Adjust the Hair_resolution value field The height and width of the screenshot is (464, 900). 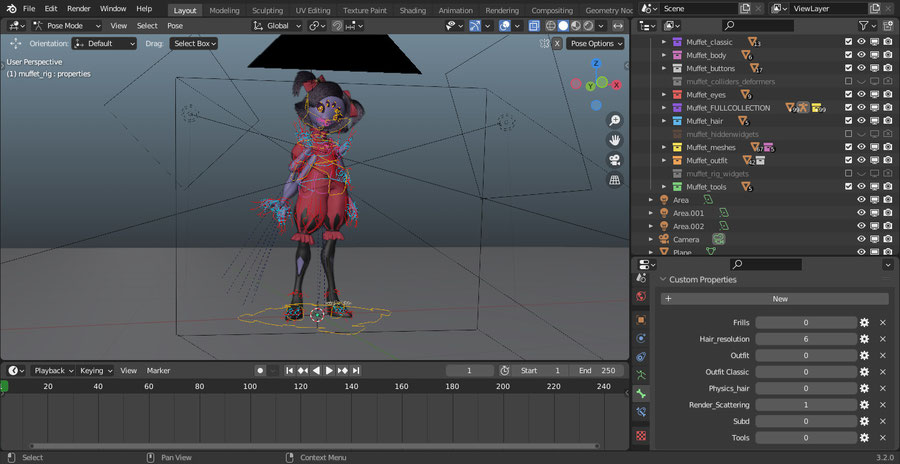[x=806, y=339]
